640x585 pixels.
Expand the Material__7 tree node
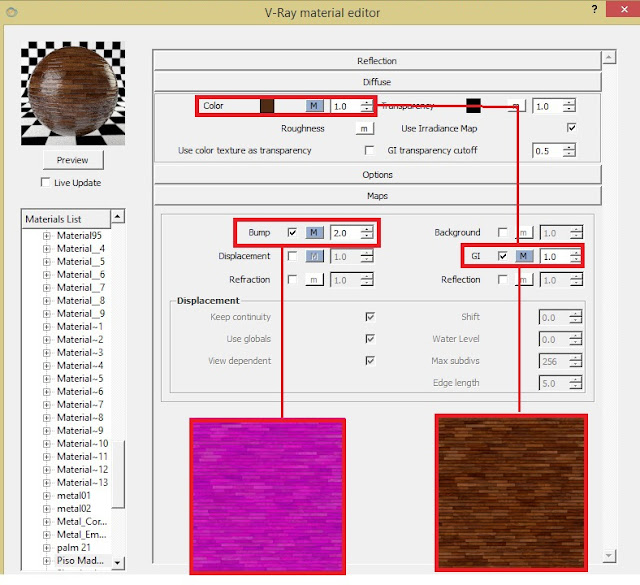[47, 288]
